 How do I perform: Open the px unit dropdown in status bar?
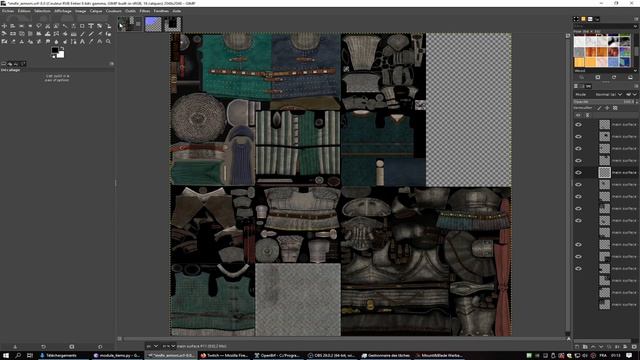[x=152, y=346]
